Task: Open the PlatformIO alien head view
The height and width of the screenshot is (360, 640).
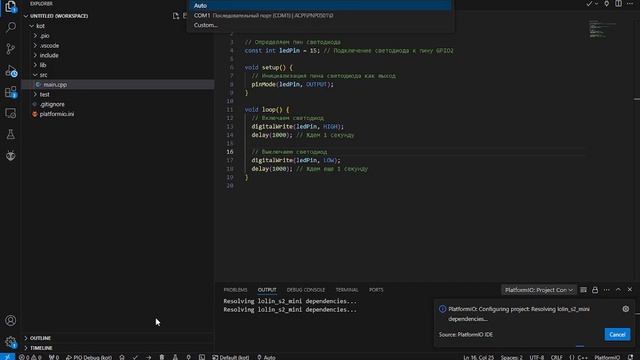Action: click(x=11, y=156)
